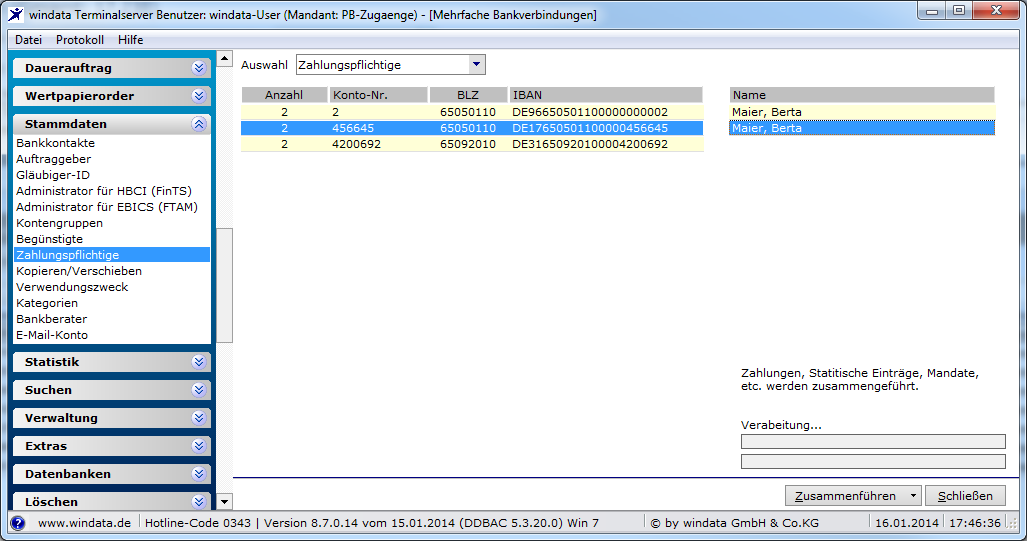Expand the Suchen section chevron

pyautogui.click(x=198, y=390)
